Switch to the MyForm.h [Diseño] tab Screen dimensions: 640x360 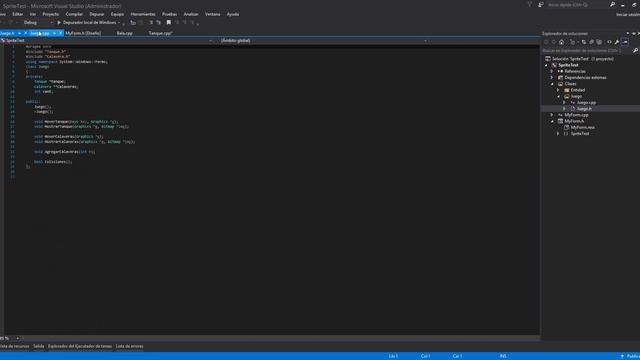tap(83, 33)
